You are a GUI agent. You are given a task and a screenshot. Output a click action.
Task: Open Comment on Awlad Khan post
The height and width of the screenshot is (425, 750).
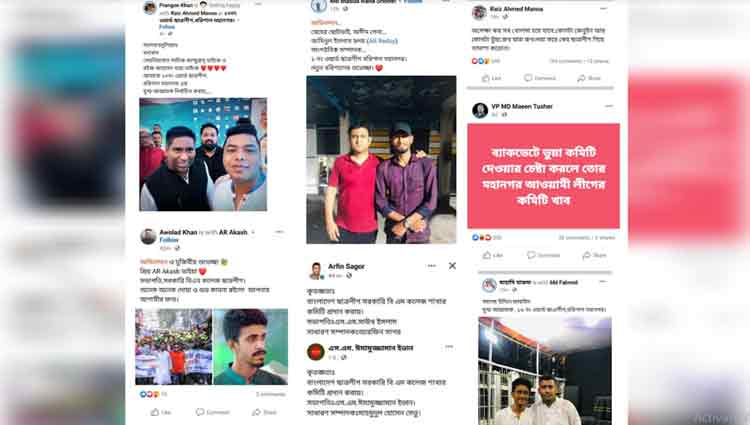coord(213,412)
